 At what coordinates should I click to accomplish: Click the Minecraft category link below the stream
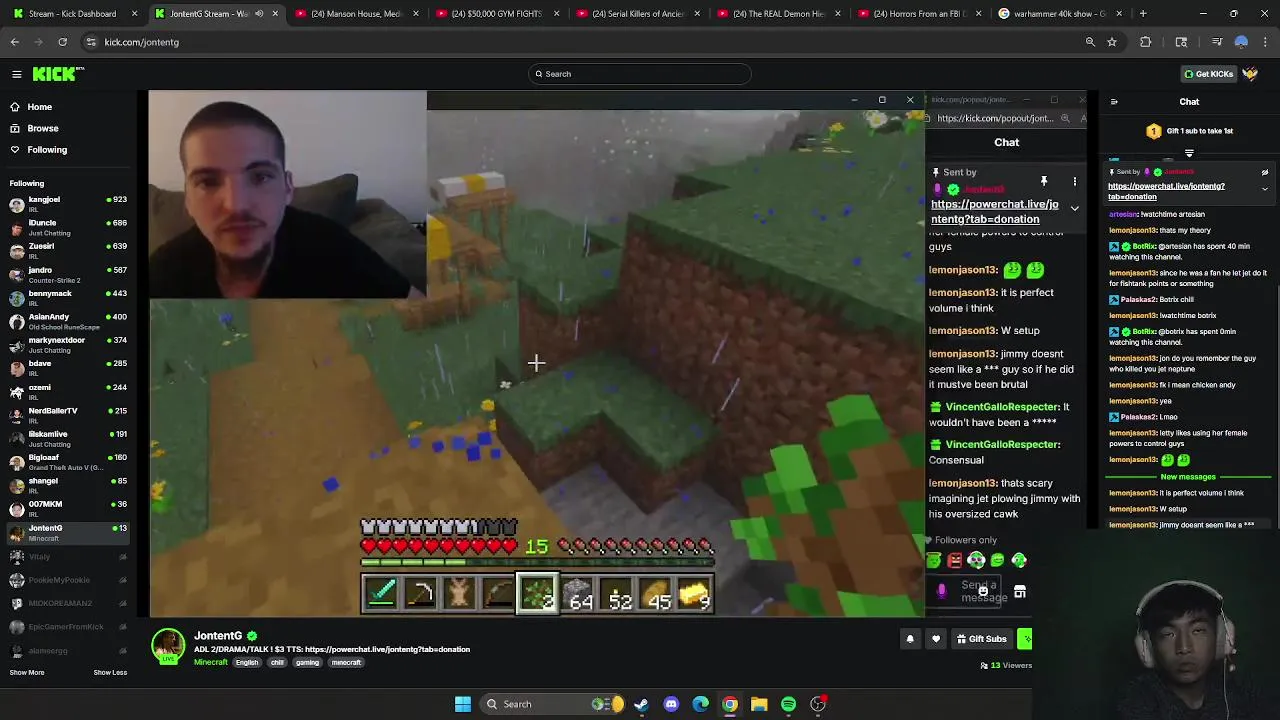[211, 662]
